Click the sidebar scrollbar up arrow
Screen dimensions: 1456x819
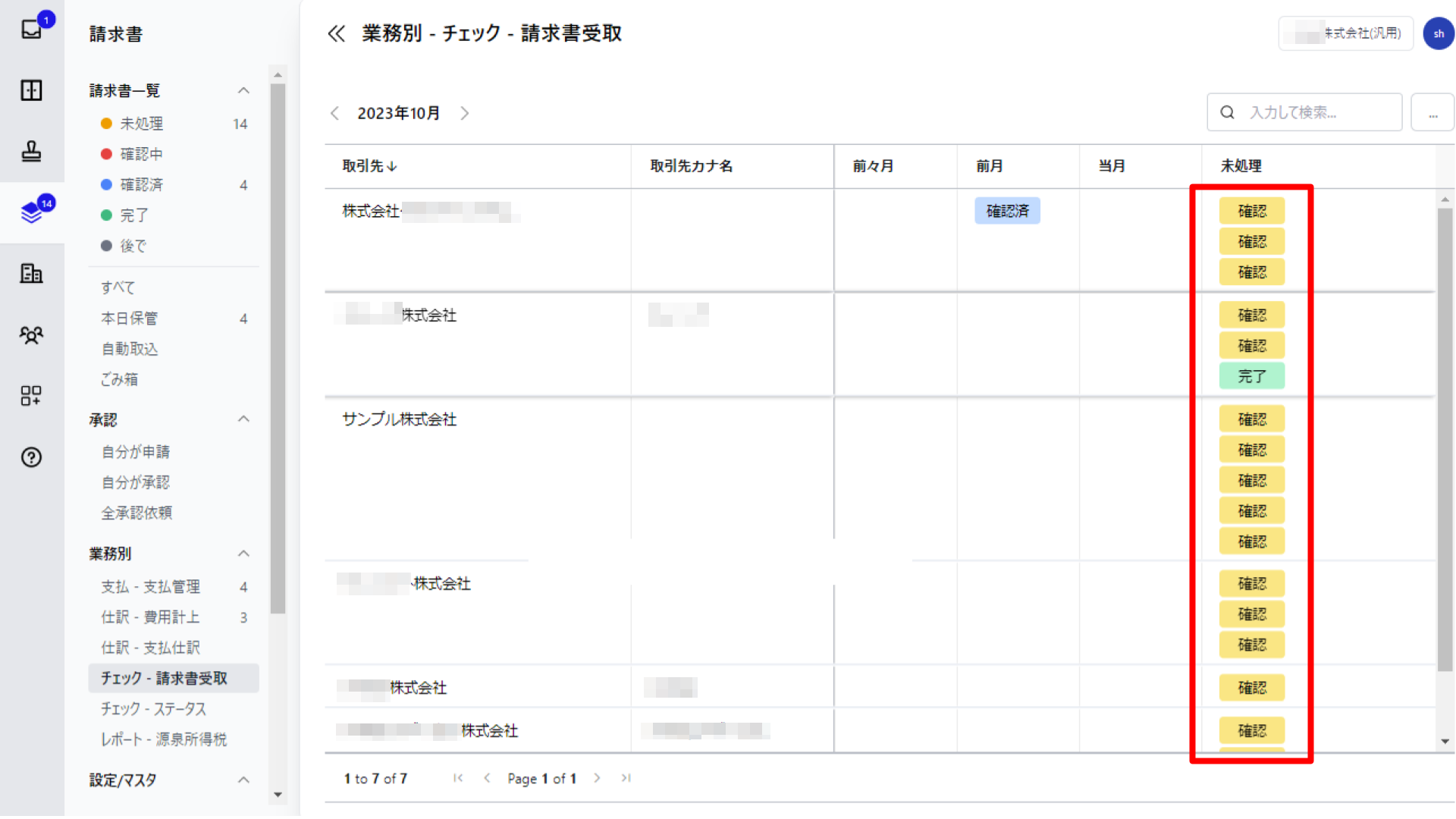[278, 74]
